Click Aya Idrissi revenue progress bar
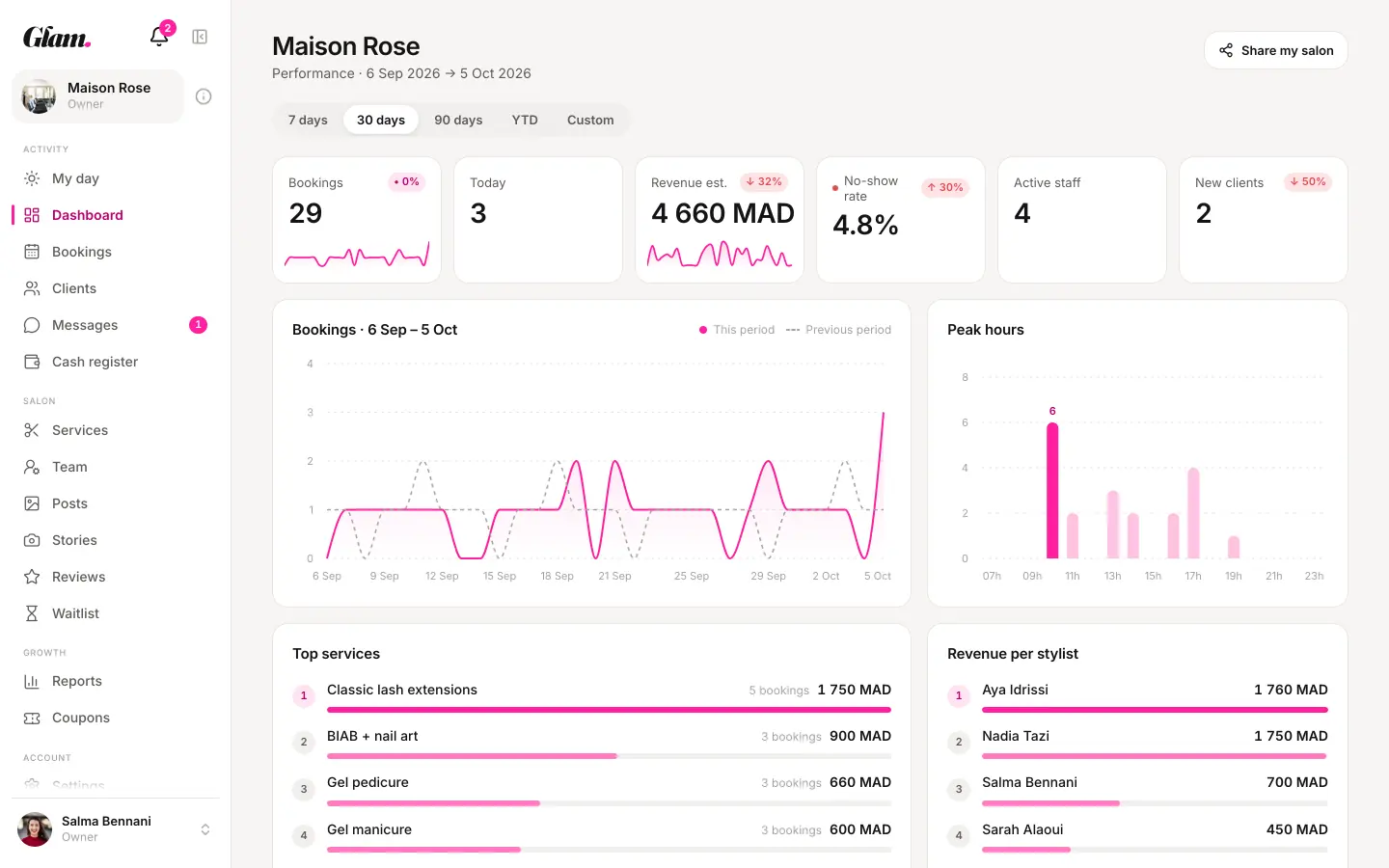Viewport: 1389px width, 868px height. tap(1155, 710)
